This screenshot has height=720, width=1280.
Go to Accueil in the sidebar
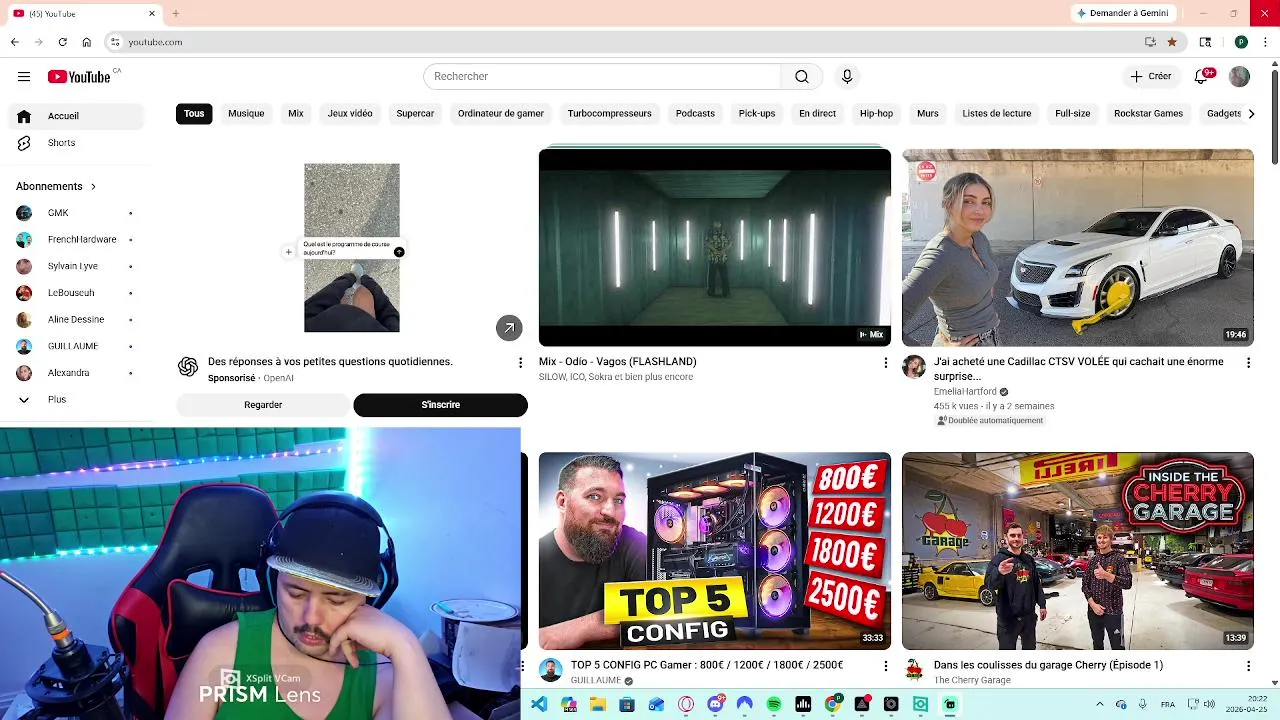click(76, 116)
